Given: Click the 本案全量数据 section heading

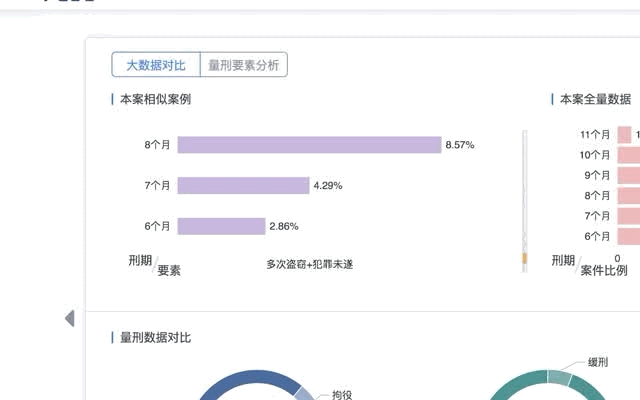Looking at the screenshot, I should (595, 99).
